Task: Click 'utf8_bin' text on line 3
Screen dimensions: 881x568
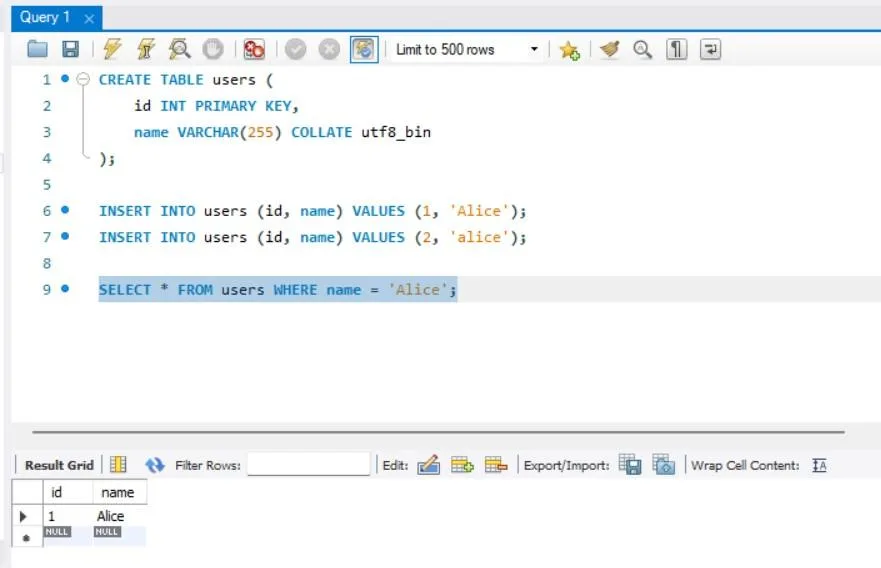Action: (x=396, y=132)
